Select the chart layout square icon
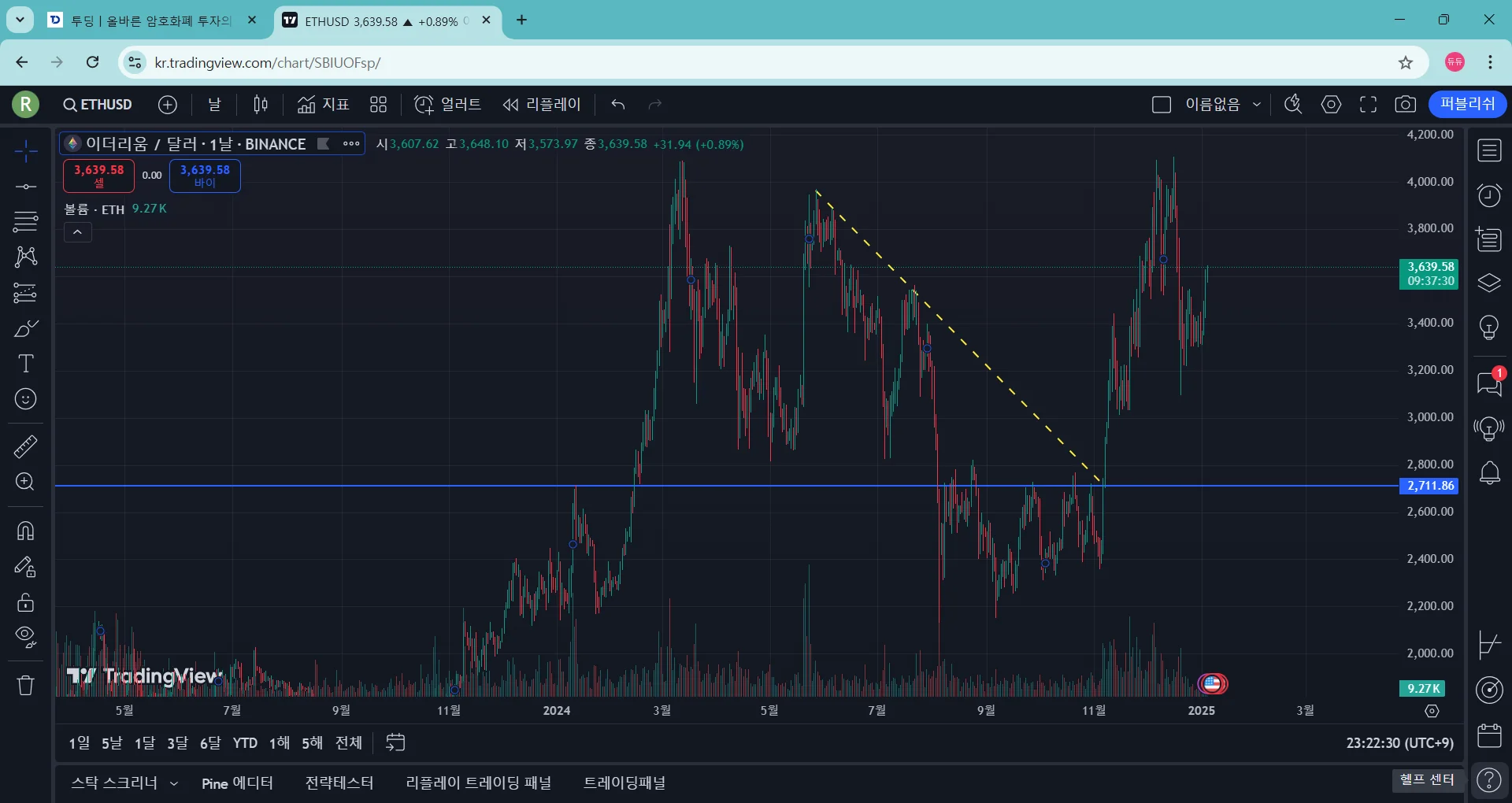The height and width of the screenshot is (803, 1512). click(x=1162, y=105)
